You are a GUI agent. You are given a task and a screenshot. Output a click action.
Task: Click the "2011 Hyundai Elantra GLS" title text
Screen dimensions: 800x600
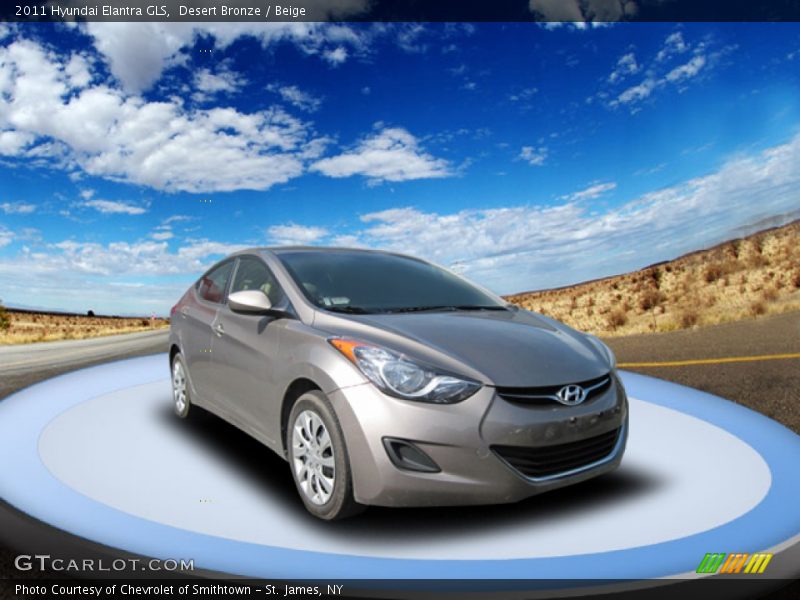(x=92, y=11)
